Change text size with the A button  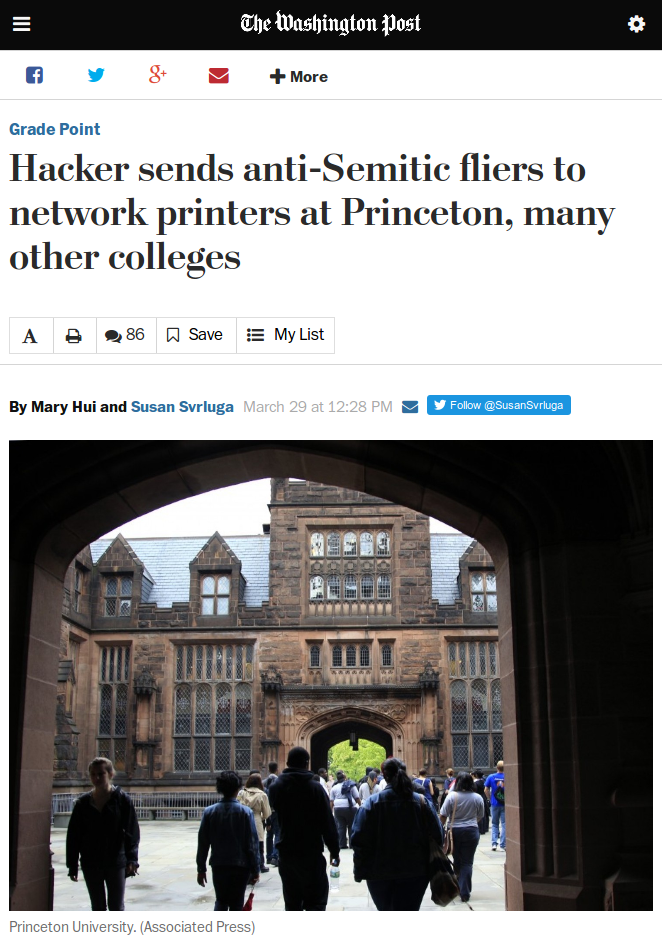(x=31, y=335)
